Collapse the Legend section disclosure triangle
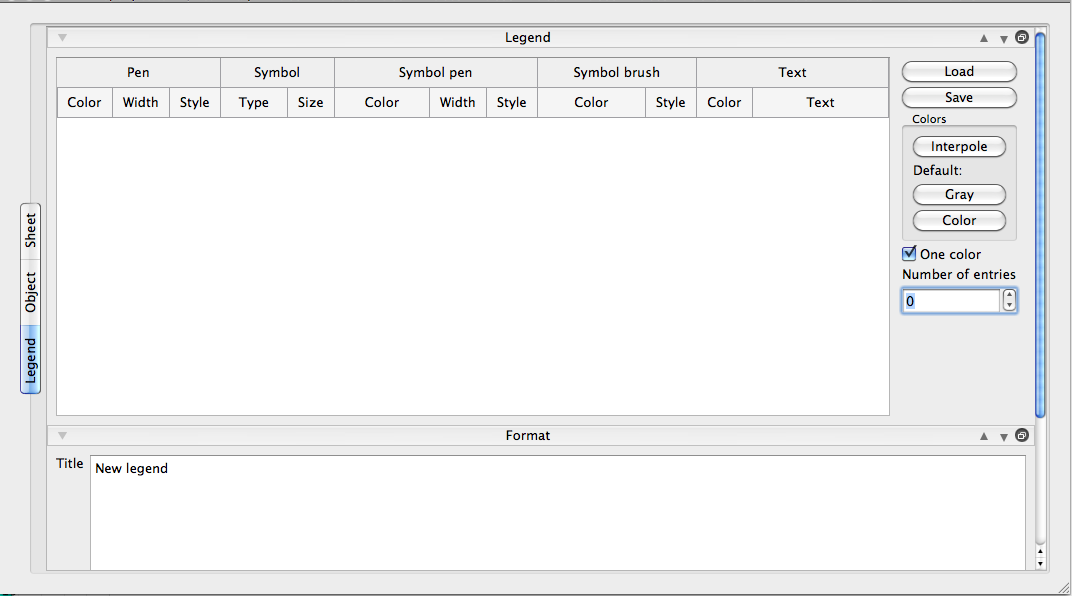 coord(62,38)
